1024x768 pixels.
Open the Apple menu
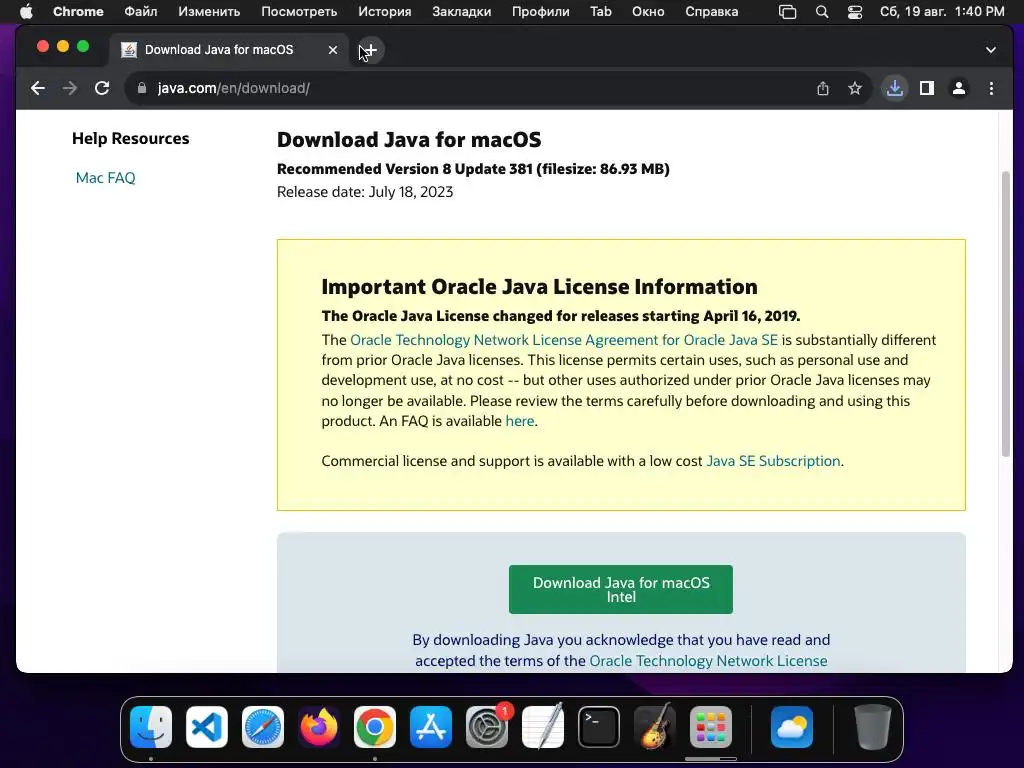(25, 12)
